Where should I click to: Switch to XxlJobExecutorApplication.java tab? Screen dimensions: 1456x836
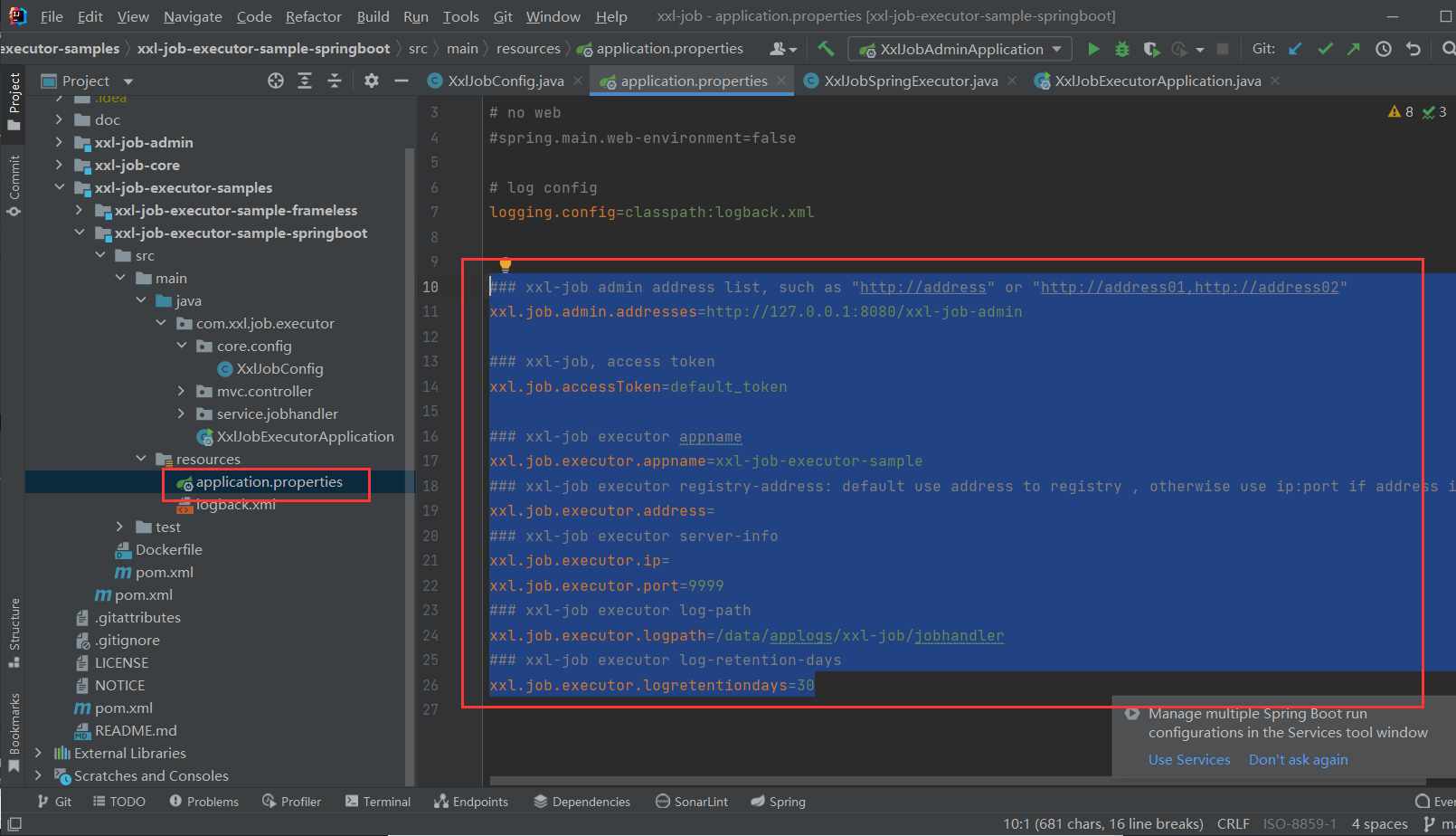[1158, 81]
